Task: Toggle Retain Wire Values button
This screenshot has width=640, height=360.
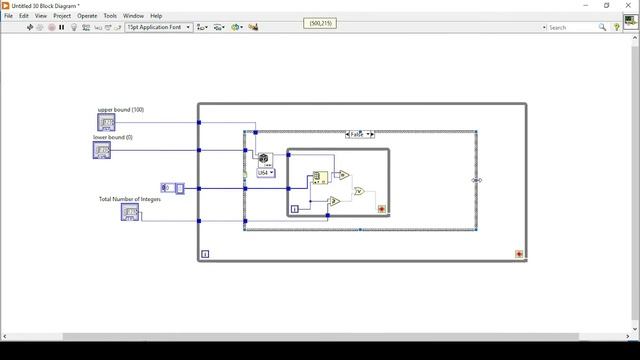Action: pos(86,27)
